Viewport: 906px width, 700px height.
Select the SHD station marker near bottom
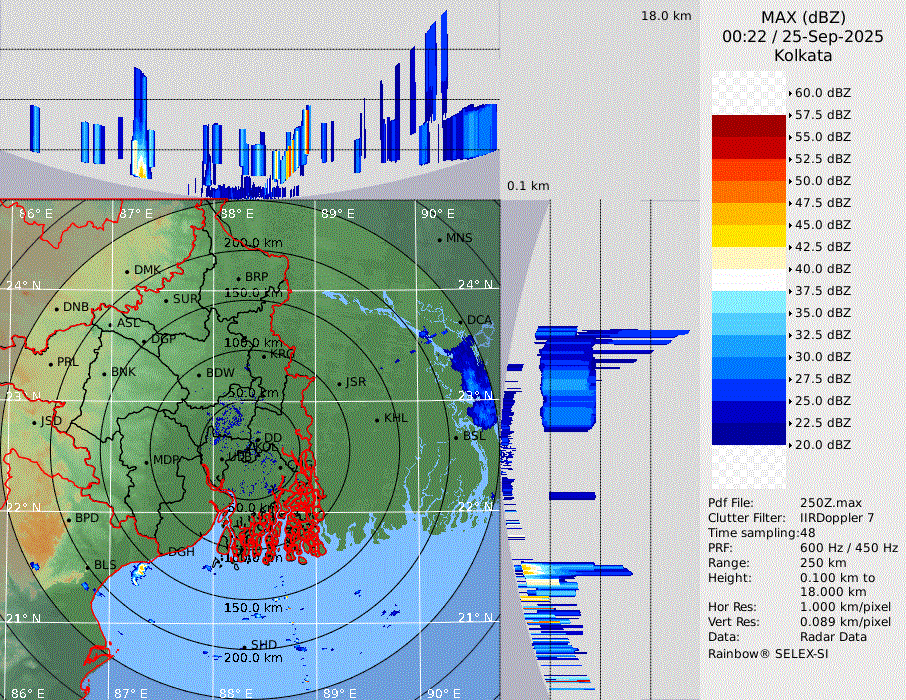click(x=243, y=646)
